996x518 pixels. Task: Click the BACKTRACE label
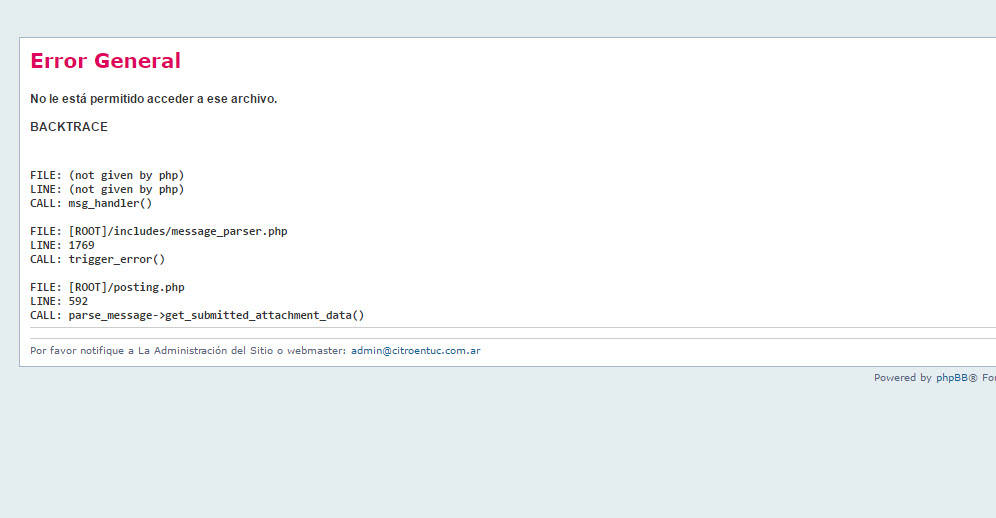(69, 127)
